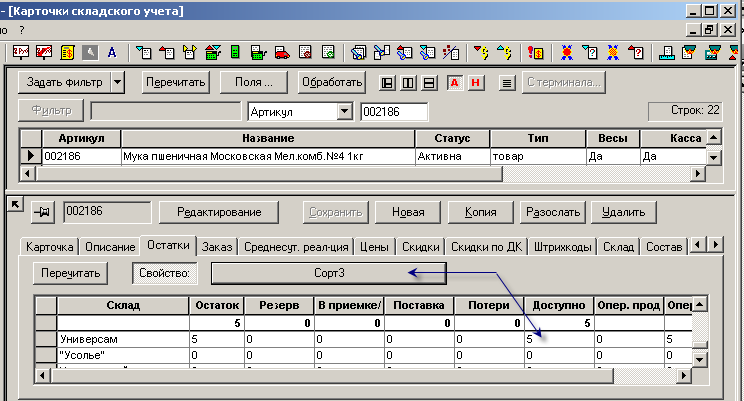Click the Задать фильтр button
The width and height of the screenshot is (744, 401).
coord(65,83)
